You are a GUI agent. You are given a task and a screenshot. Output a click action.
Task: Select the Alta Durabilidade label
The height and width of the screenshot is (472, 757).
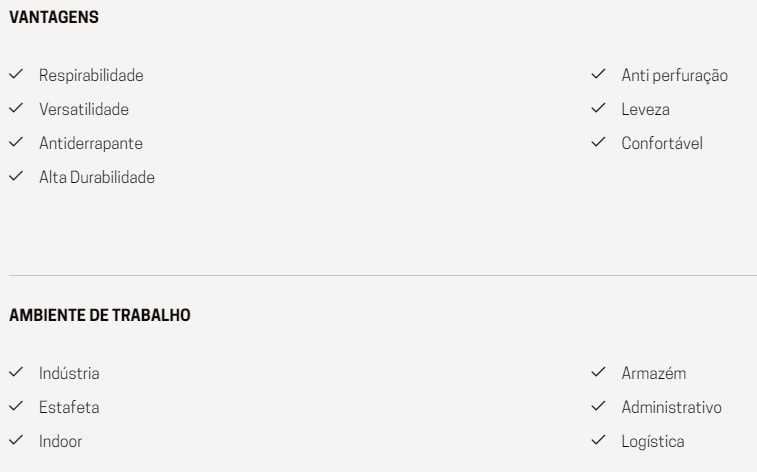coord(97,177)
